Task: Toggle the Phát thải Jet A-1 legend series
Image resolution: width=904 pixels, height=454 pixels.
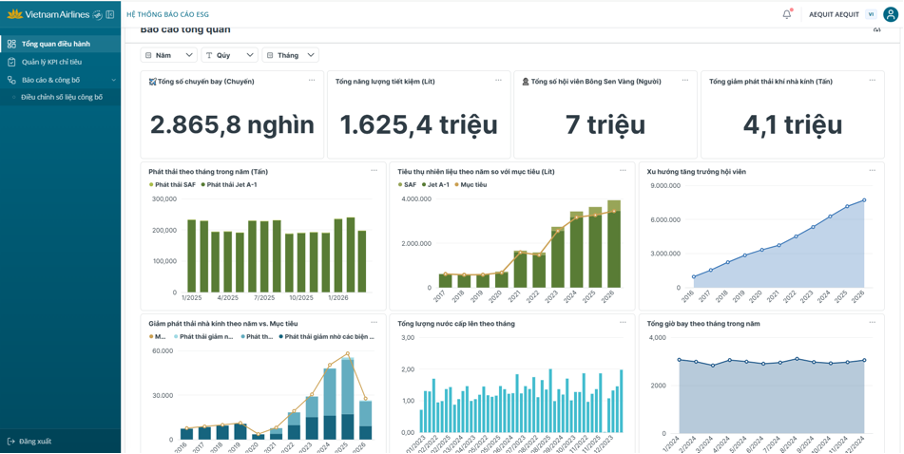Action: [228, 185]
